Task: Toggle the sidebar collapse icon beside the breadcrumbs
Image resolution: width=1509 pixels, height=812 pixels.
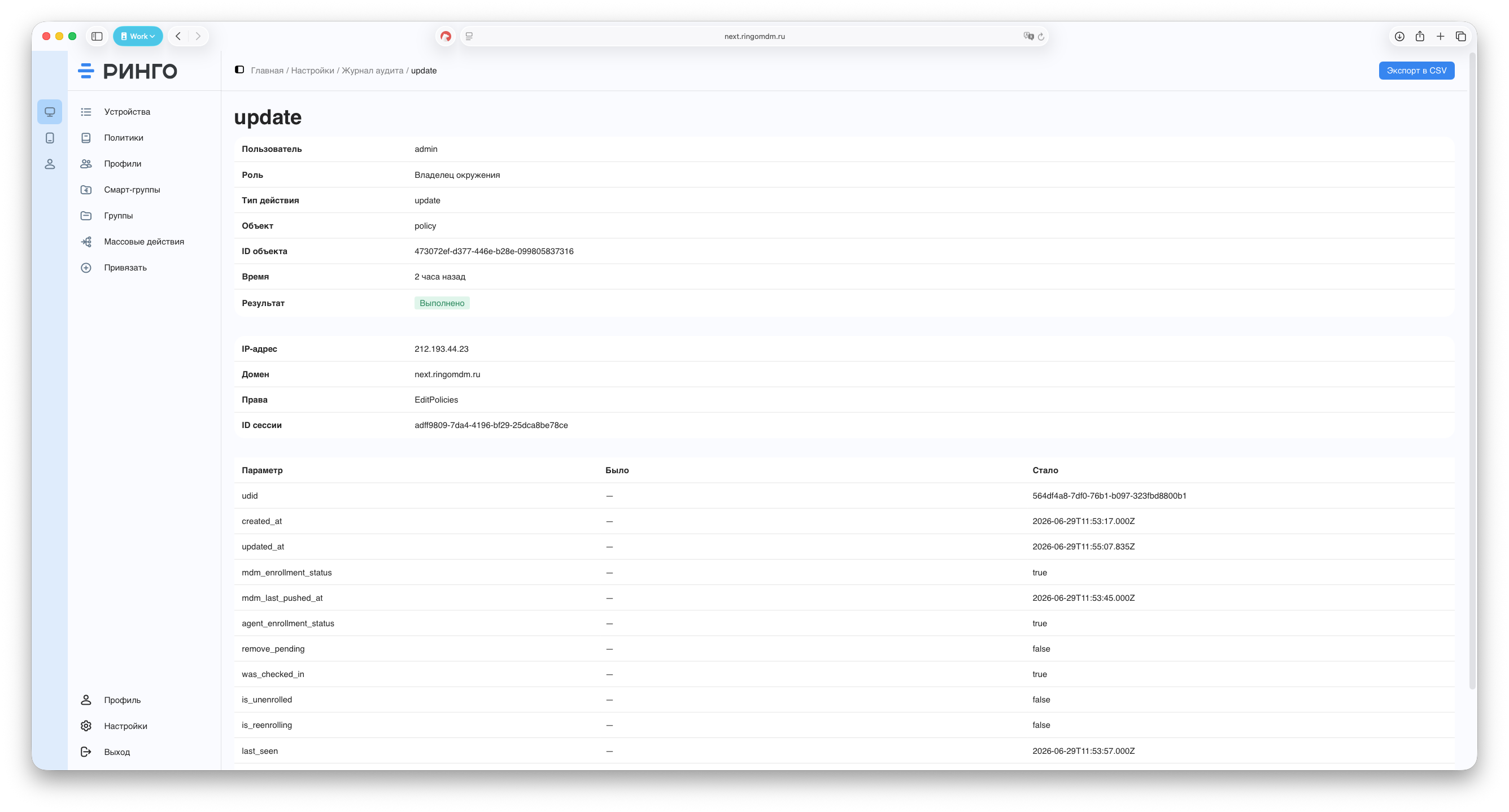Action: click(239, 69)
